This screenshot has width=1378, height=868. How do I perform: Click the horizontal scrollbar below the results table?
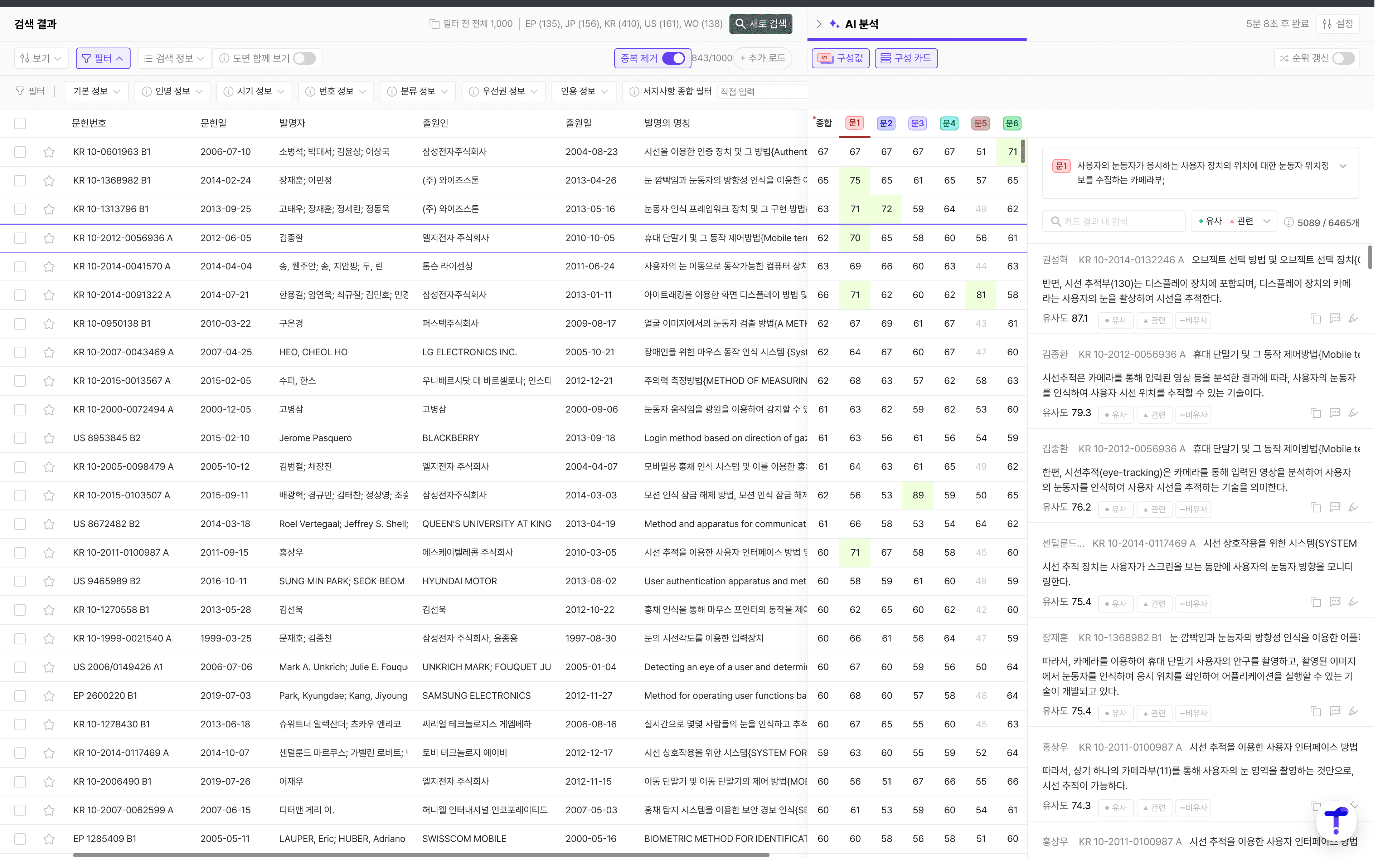[x=421, y=855]
